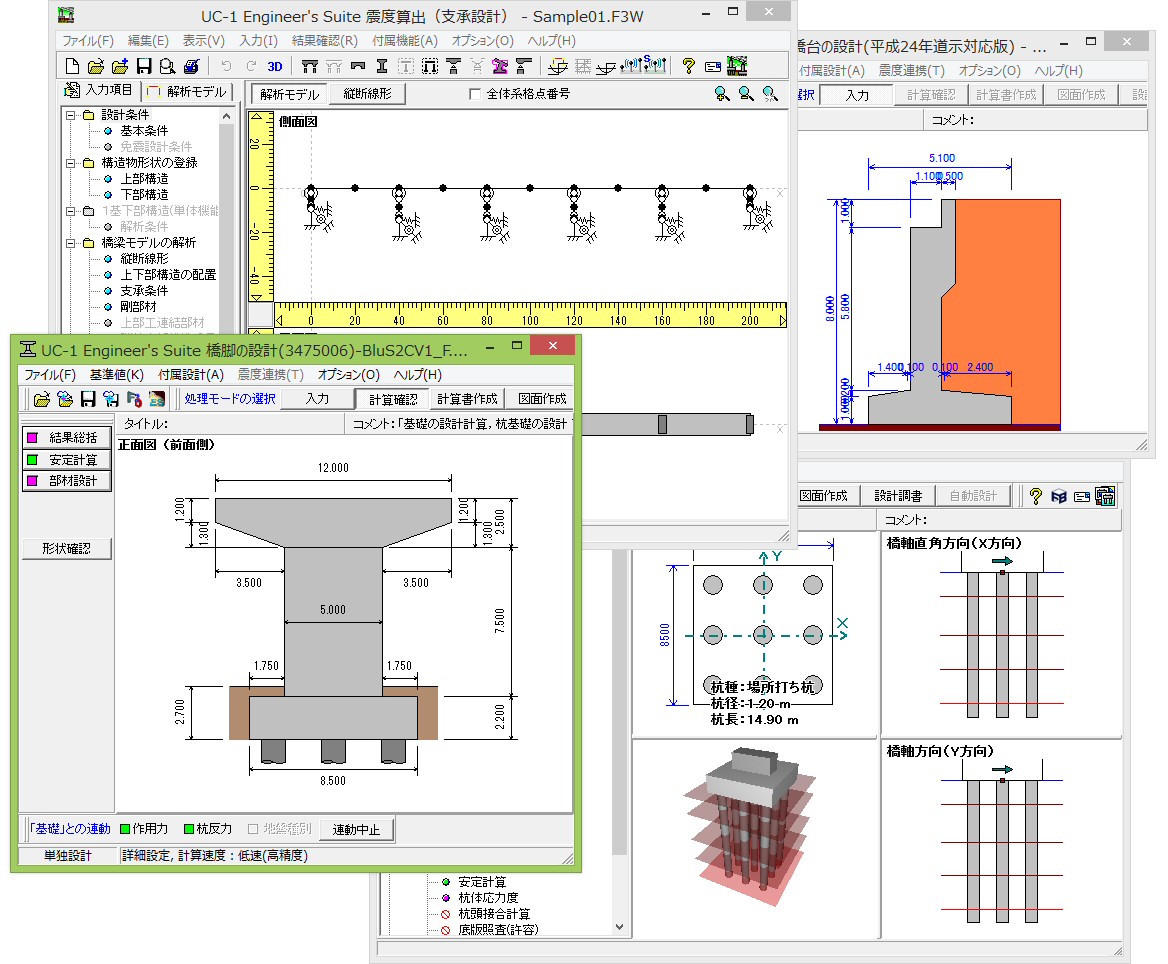Click the new file icon in the 震度算出 toolbar
The width and height of the screenshot is (1168, 964).
(71, 67)
